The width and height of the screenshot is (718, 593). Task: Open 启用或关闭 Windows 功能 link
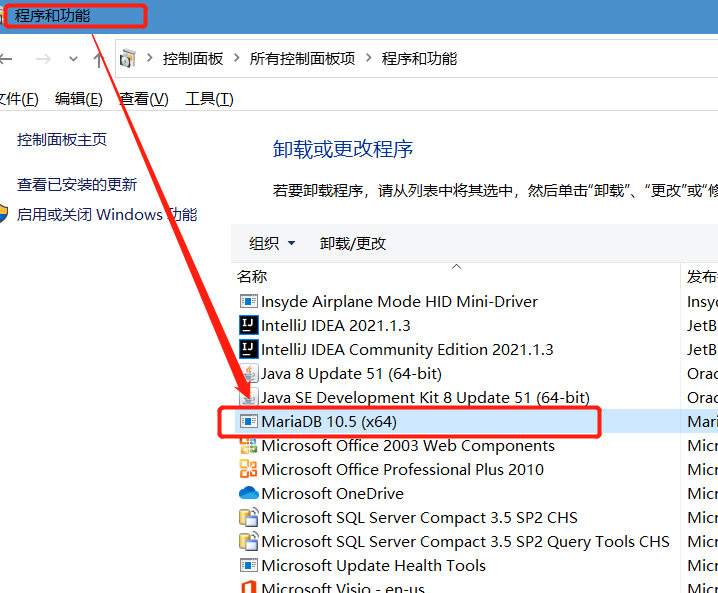107,214
